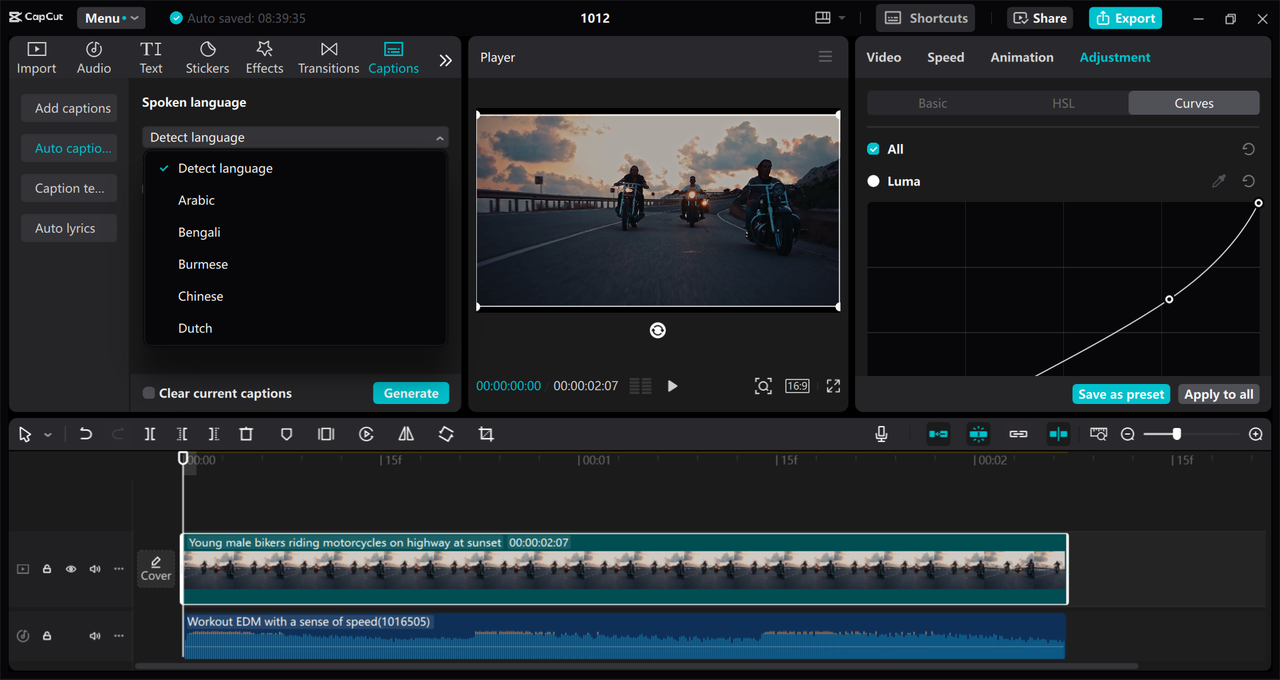Open the selection tool mode dropdown
This screenshot has width=1280, height=680.
coord(48,435)
